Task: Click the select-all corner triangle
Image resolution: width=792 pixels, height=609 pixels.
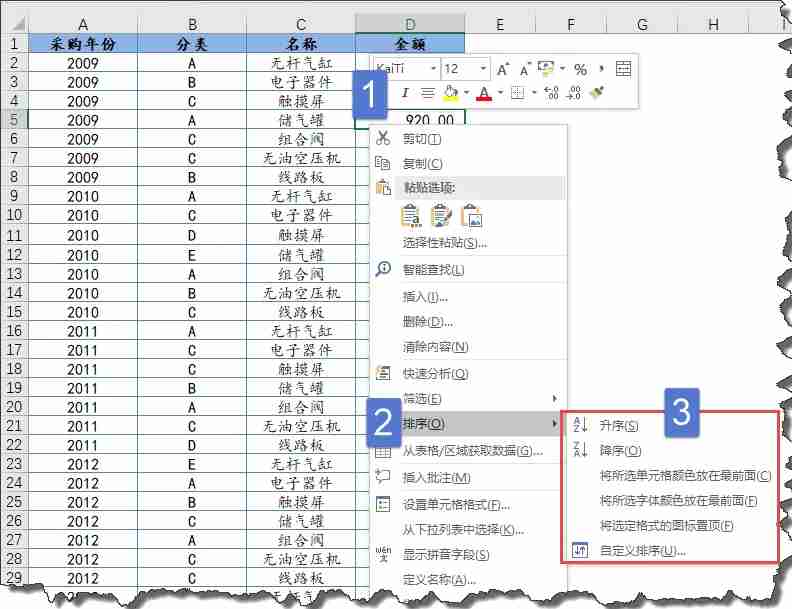Action: 17,23
